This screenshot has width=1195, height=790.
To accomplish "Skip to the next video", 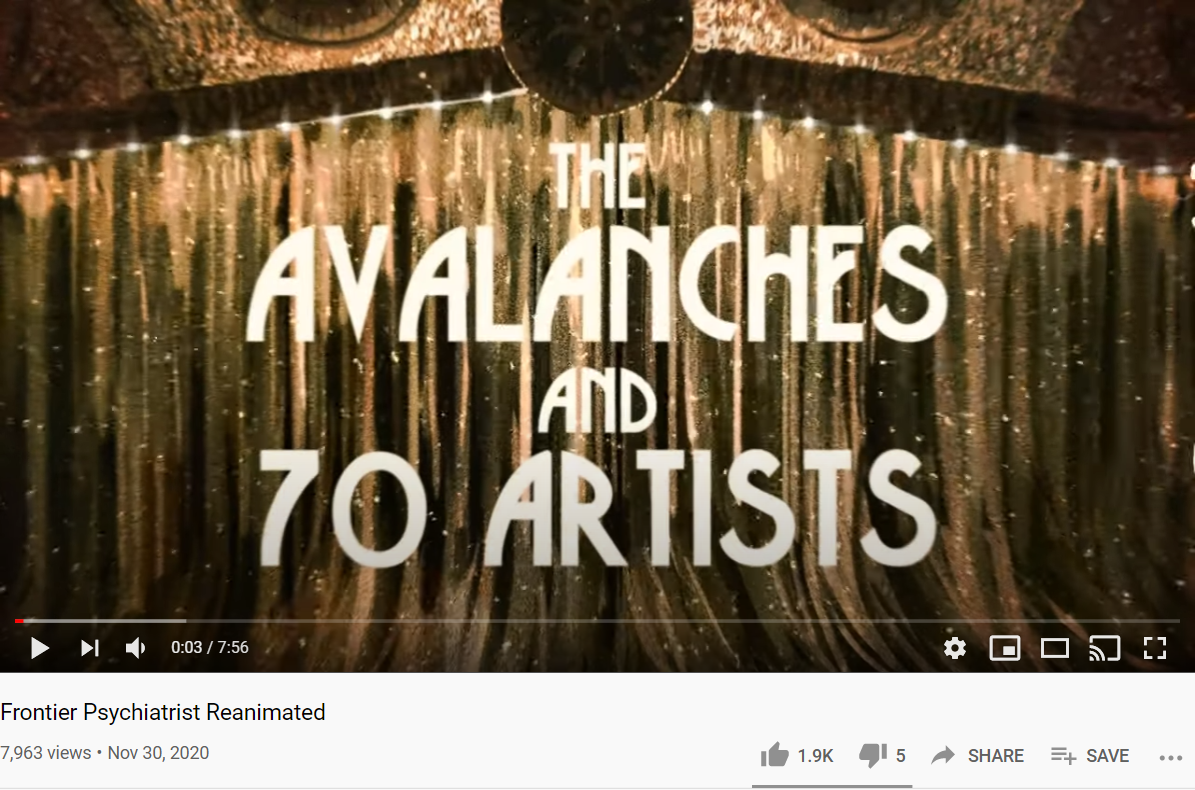I will (90, 648).
